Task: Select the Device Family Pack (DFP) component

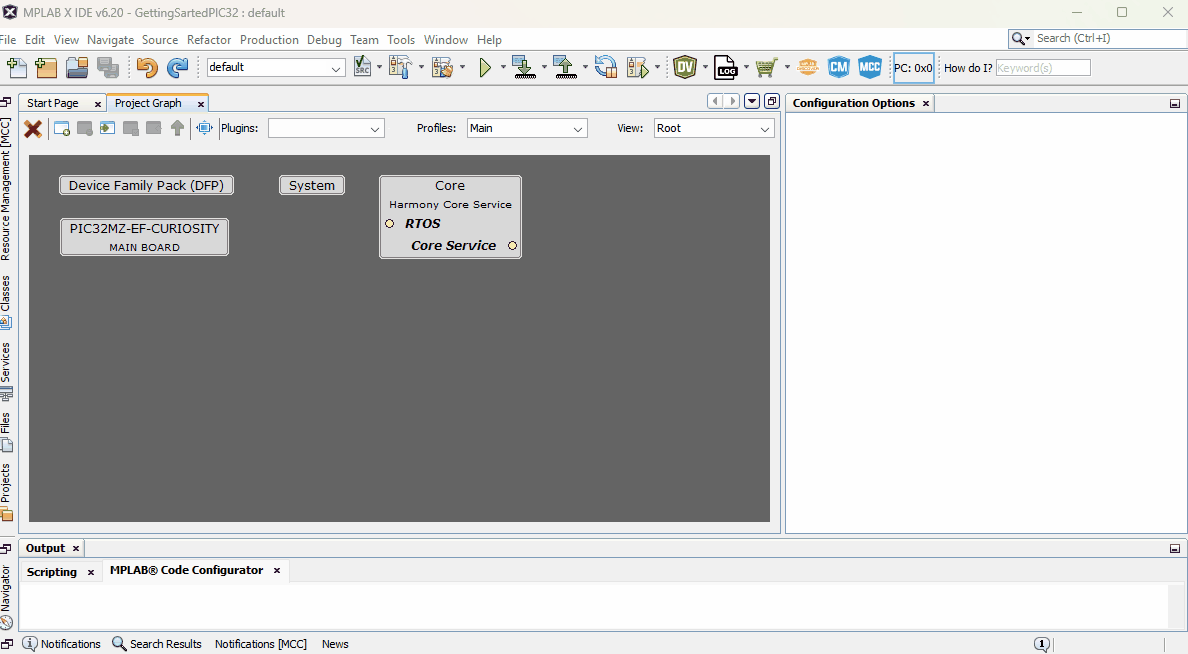Action: [x=146, y=186]
